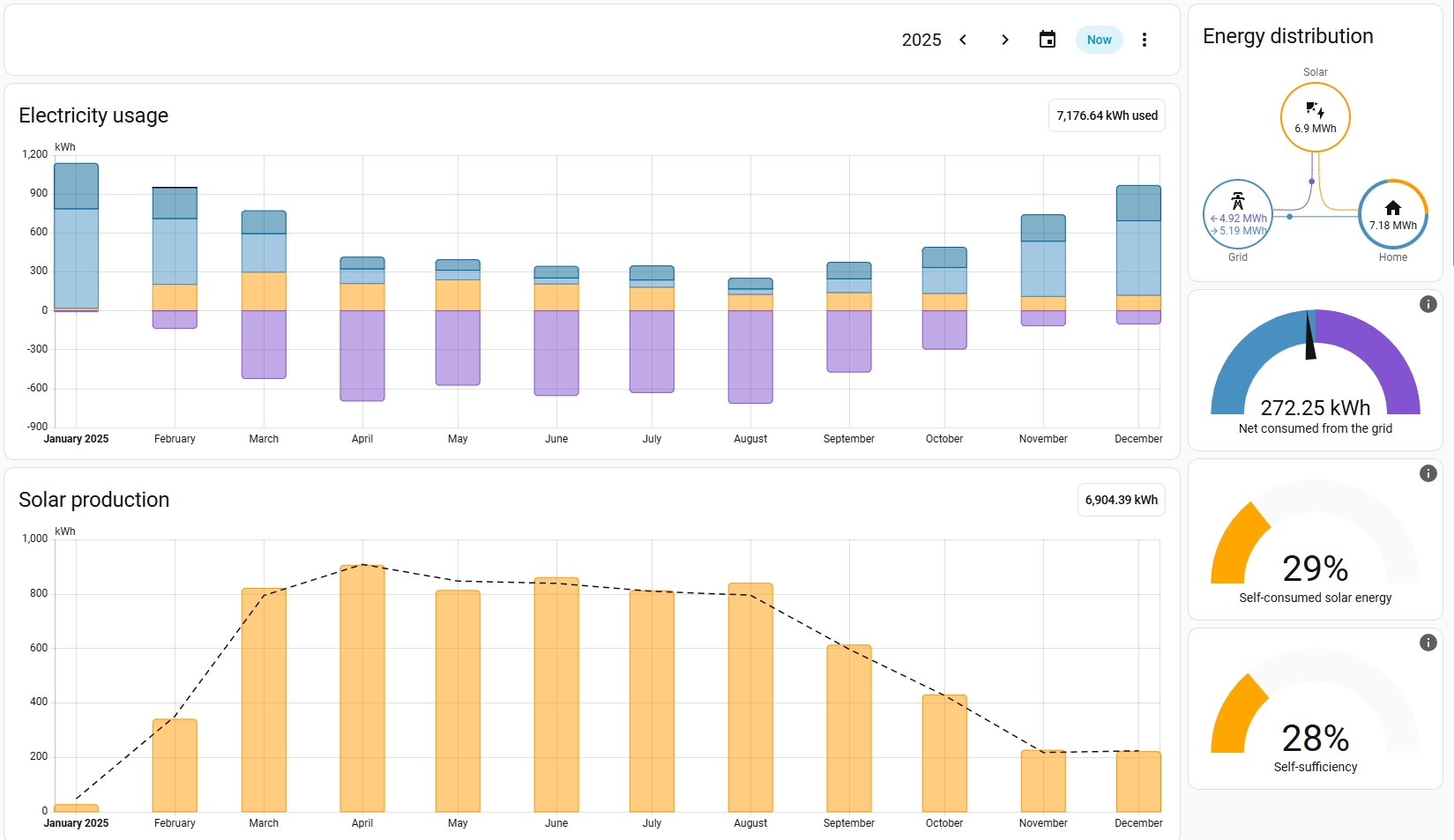1454x840 pixels.
Task: Click January's electricity usage bar
Action: [77, 238]
